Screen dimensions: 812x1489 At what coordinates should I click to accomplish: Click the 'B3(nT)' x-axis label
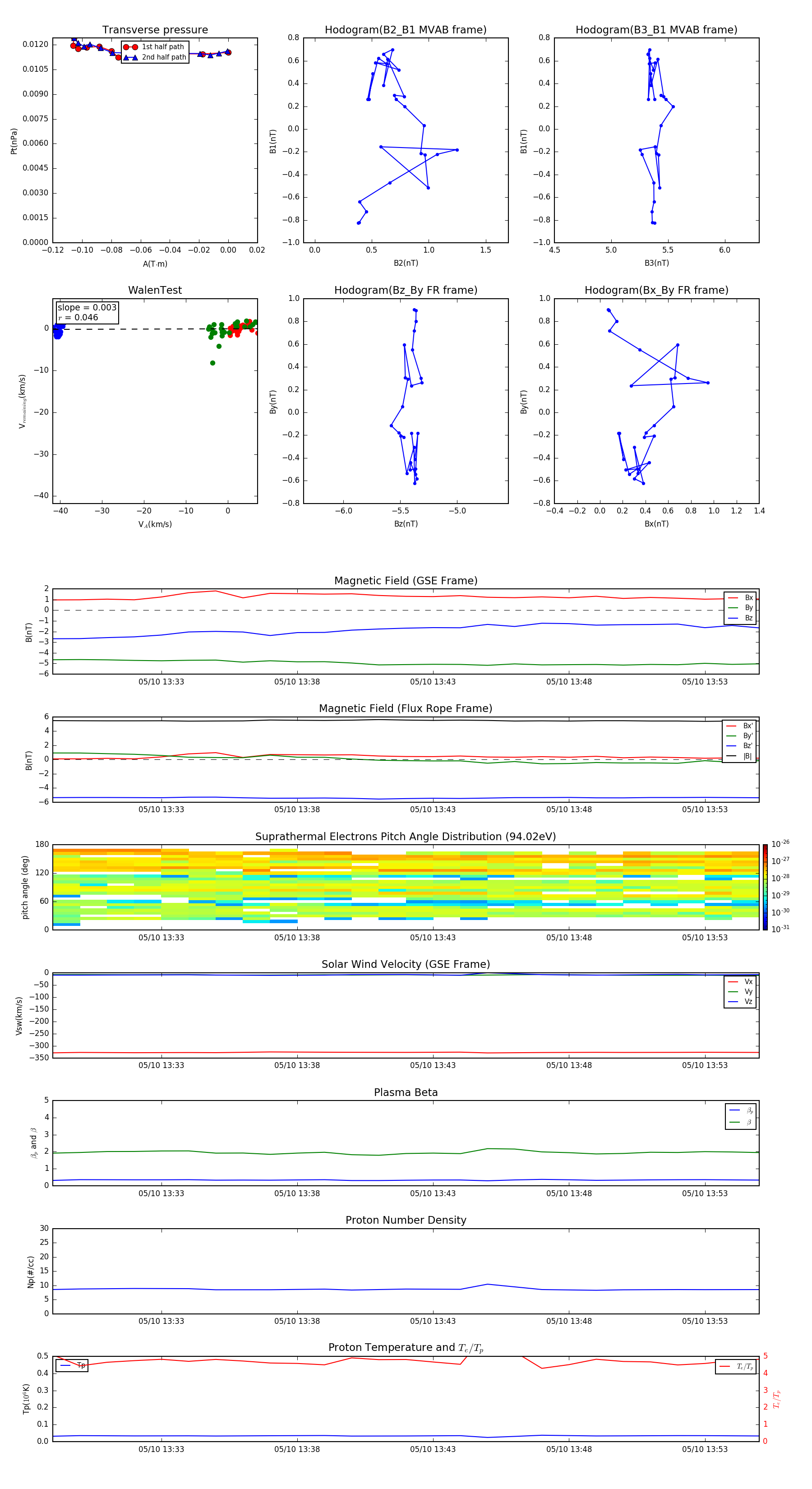[656, 263]
